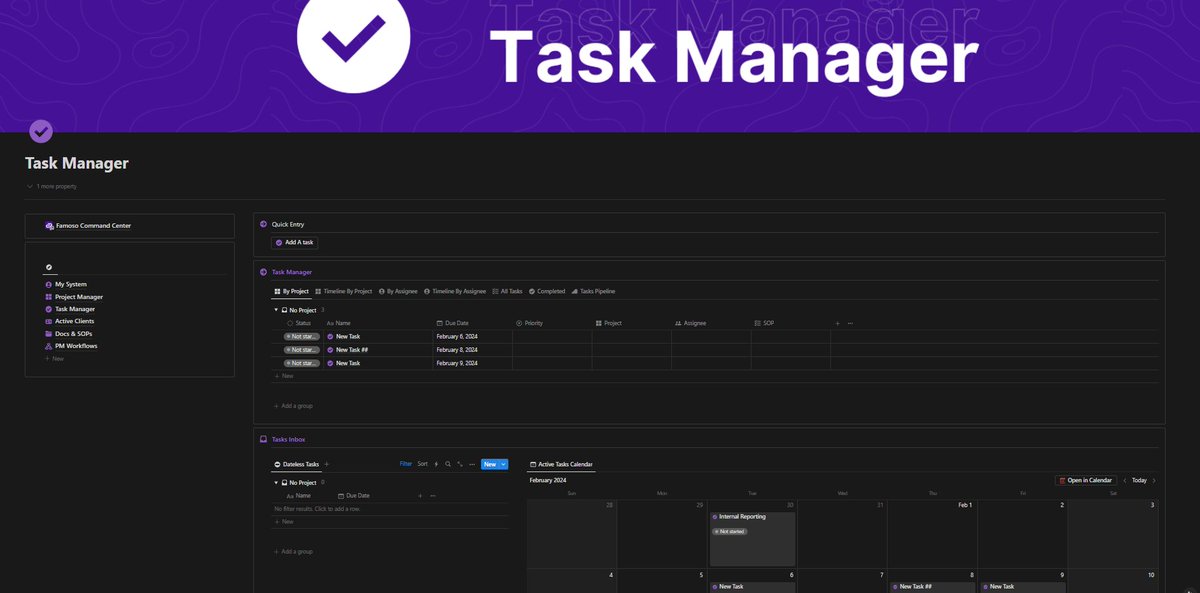
Task: Open column options dots in Task Manager table
Action: [x=850, y=323]
